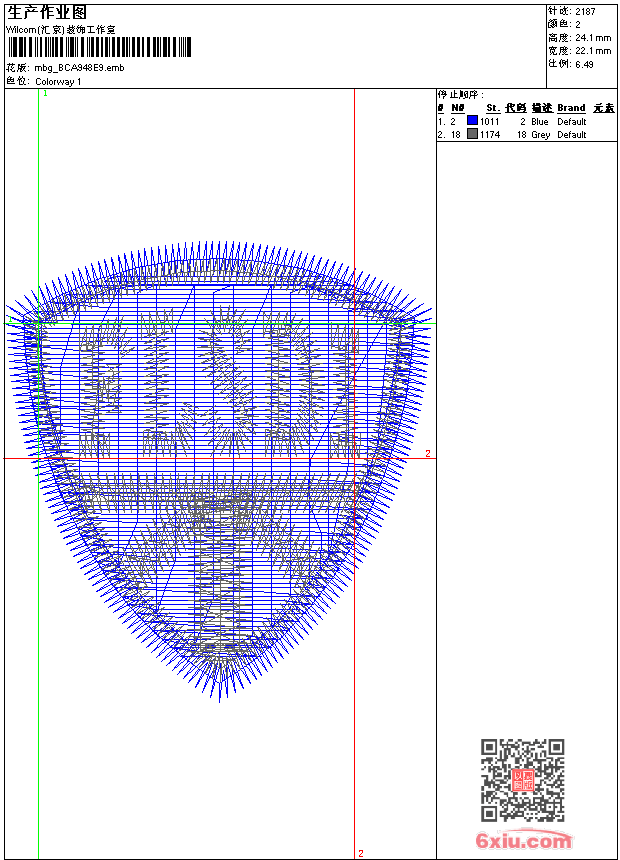The height and width of the screenshot is (860, 620).
Task: Click the St. column header
Action: coord(492,108)
